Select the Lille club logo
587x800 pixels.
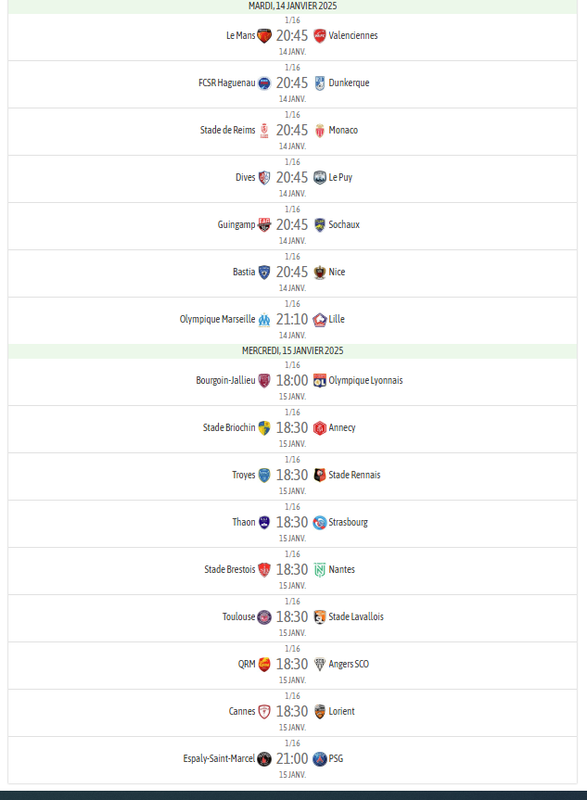click(320, 320)
